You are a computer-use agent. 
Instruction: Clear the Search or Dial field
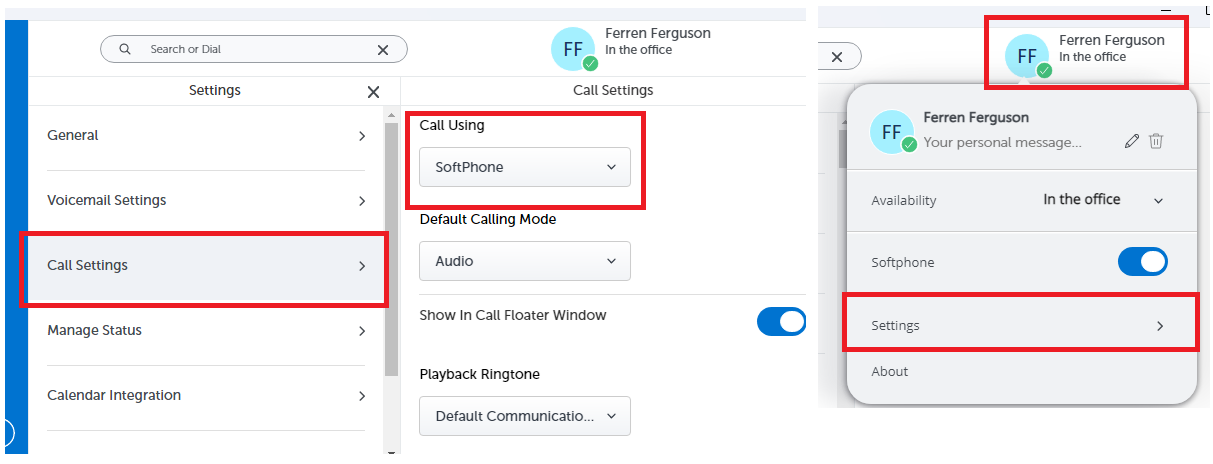click(383, 49)
